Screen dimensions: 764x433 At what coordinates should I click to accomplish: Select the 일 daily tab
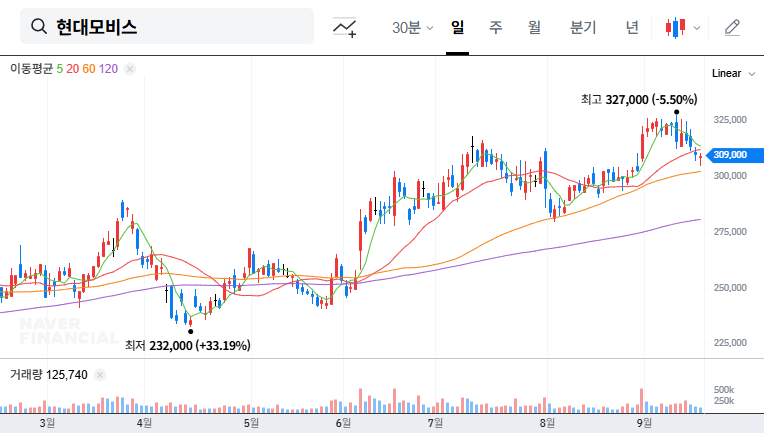point(458,27)
